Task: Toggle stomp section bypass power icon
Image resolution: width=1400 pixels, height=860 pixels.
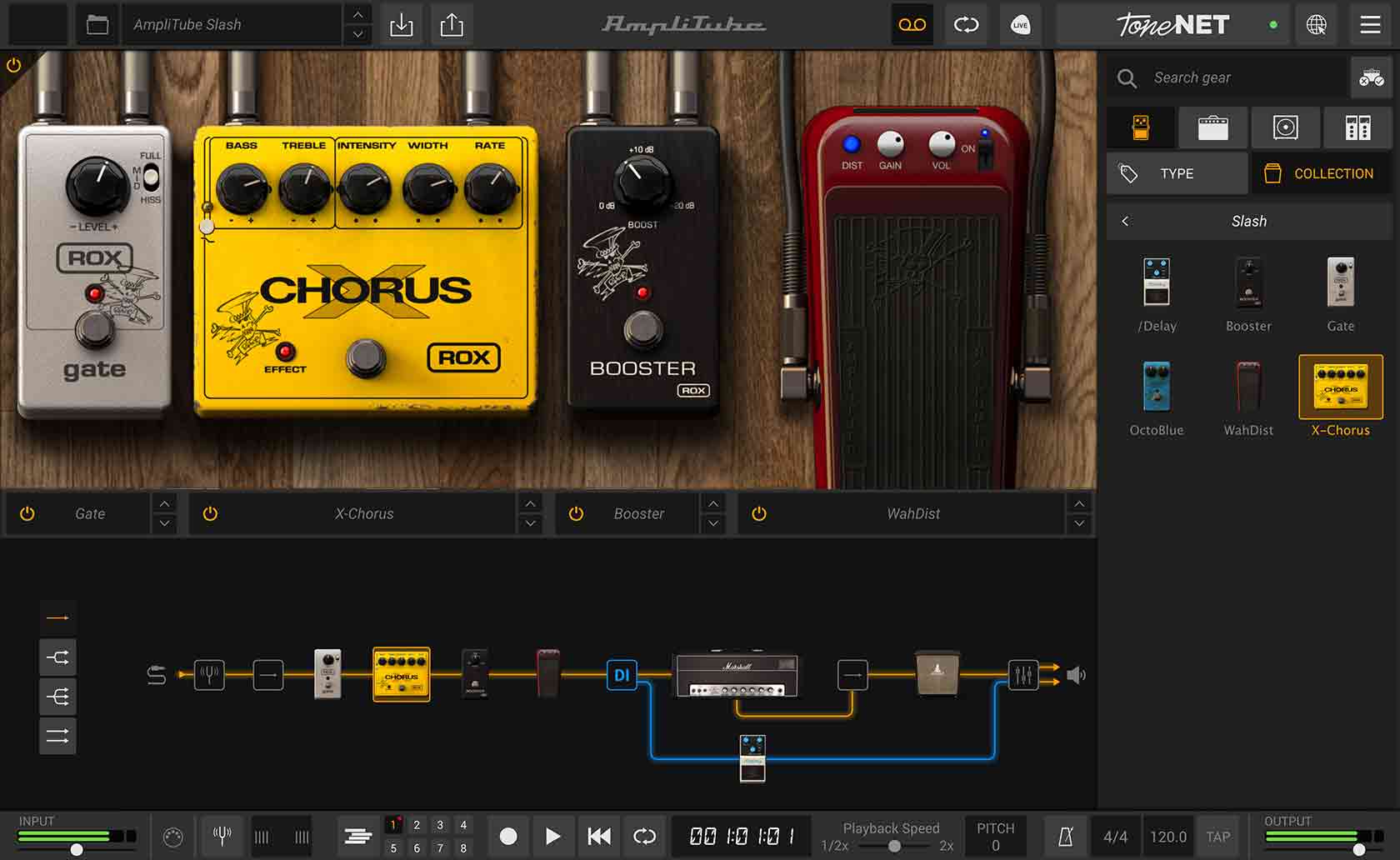Action: 13,64
